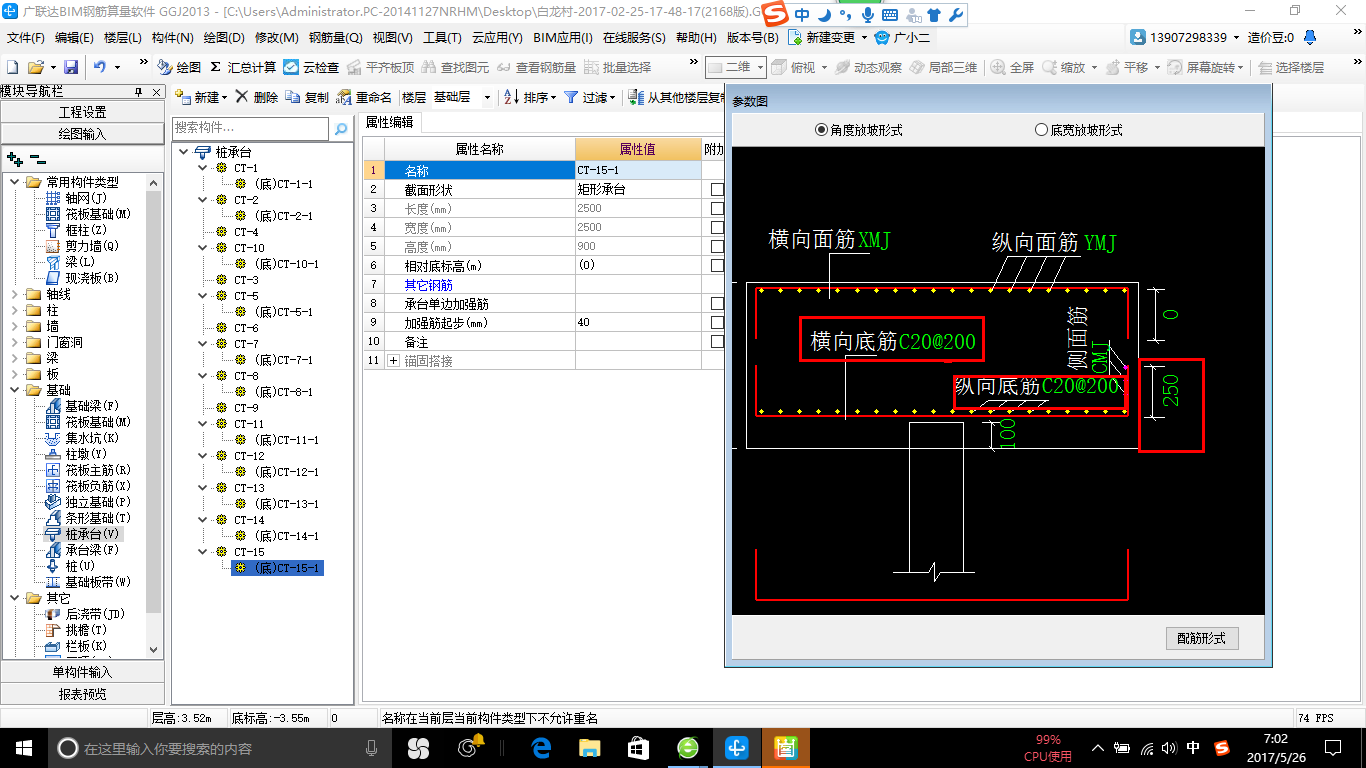1366x768 pixels.
Task: Expand the 门窗洞 folder
Action: (x=15, y=342)
